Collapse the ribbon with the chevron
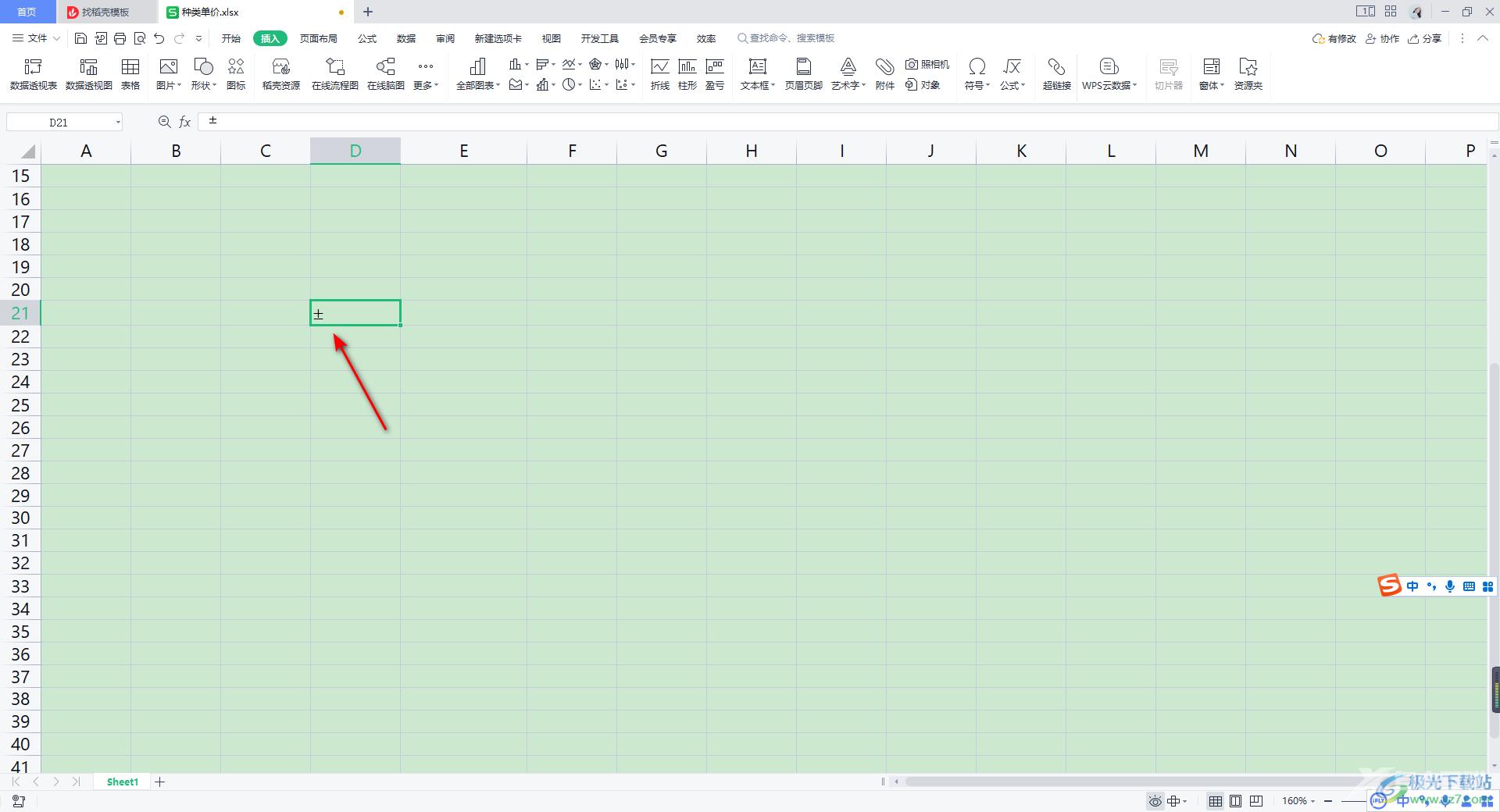This screenshot has height=812, width=1500. (1483, 38)
